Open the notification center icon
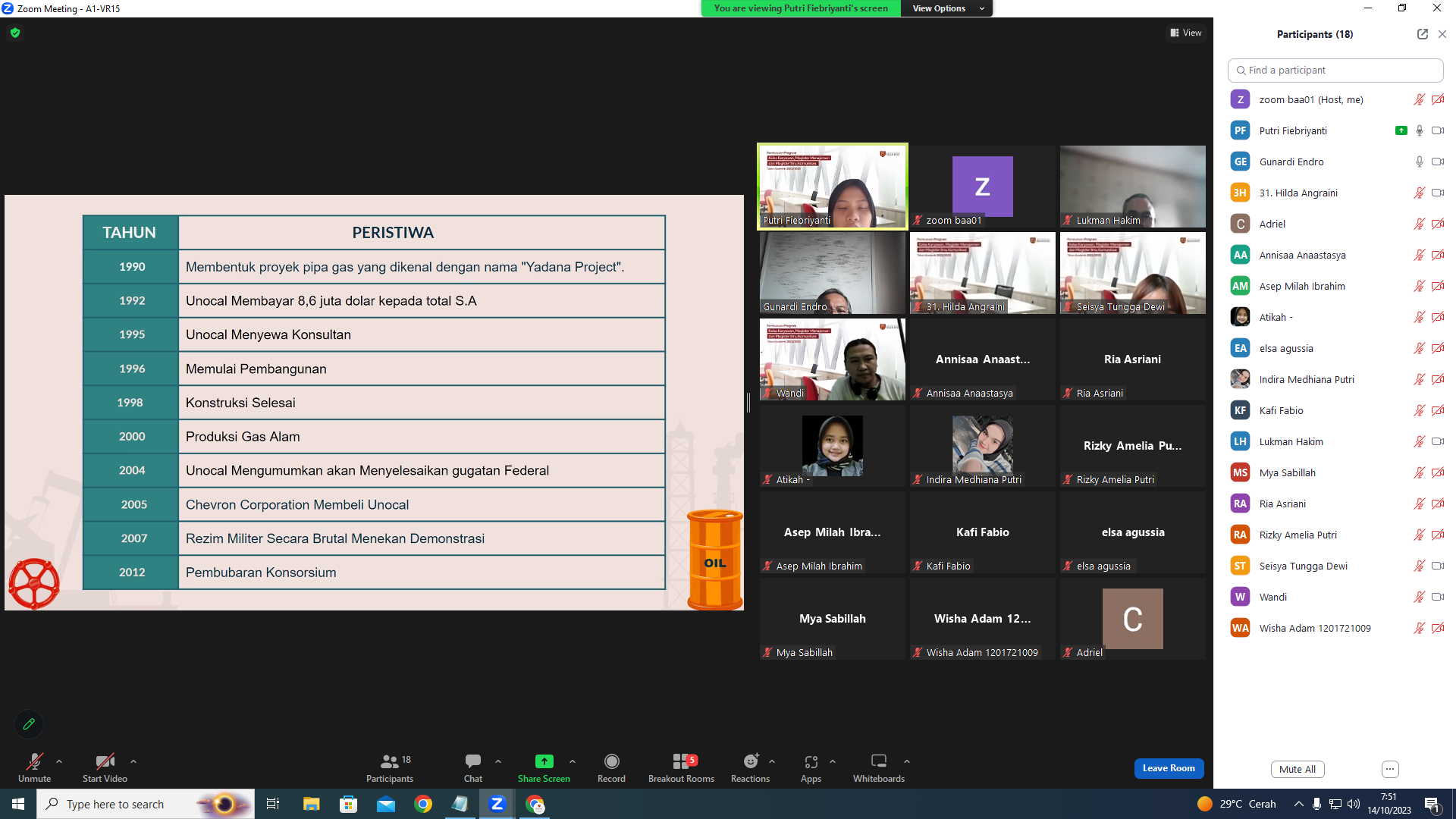 pyautogui.click(x=1432, y=804)
